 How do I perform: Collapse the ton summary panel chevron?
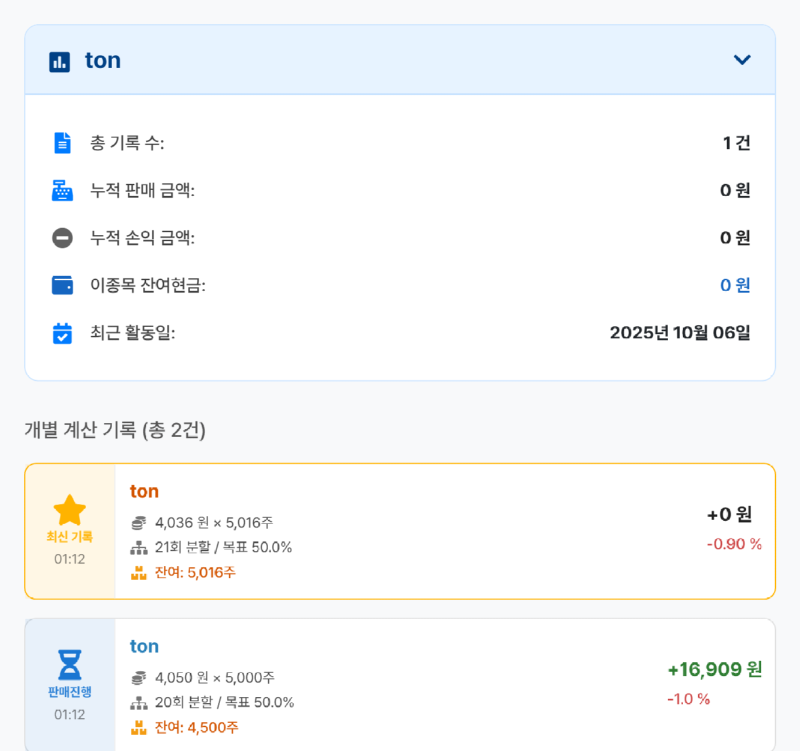coord(742,60)
